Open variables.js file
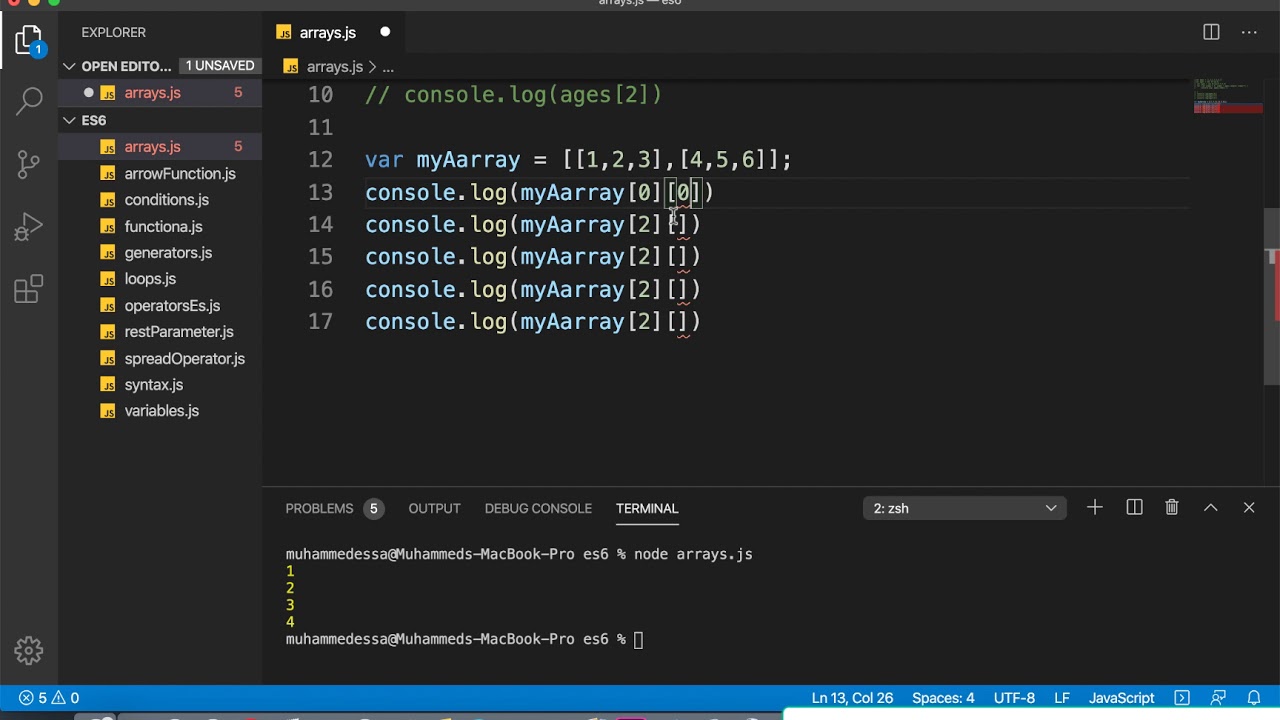 161,411
